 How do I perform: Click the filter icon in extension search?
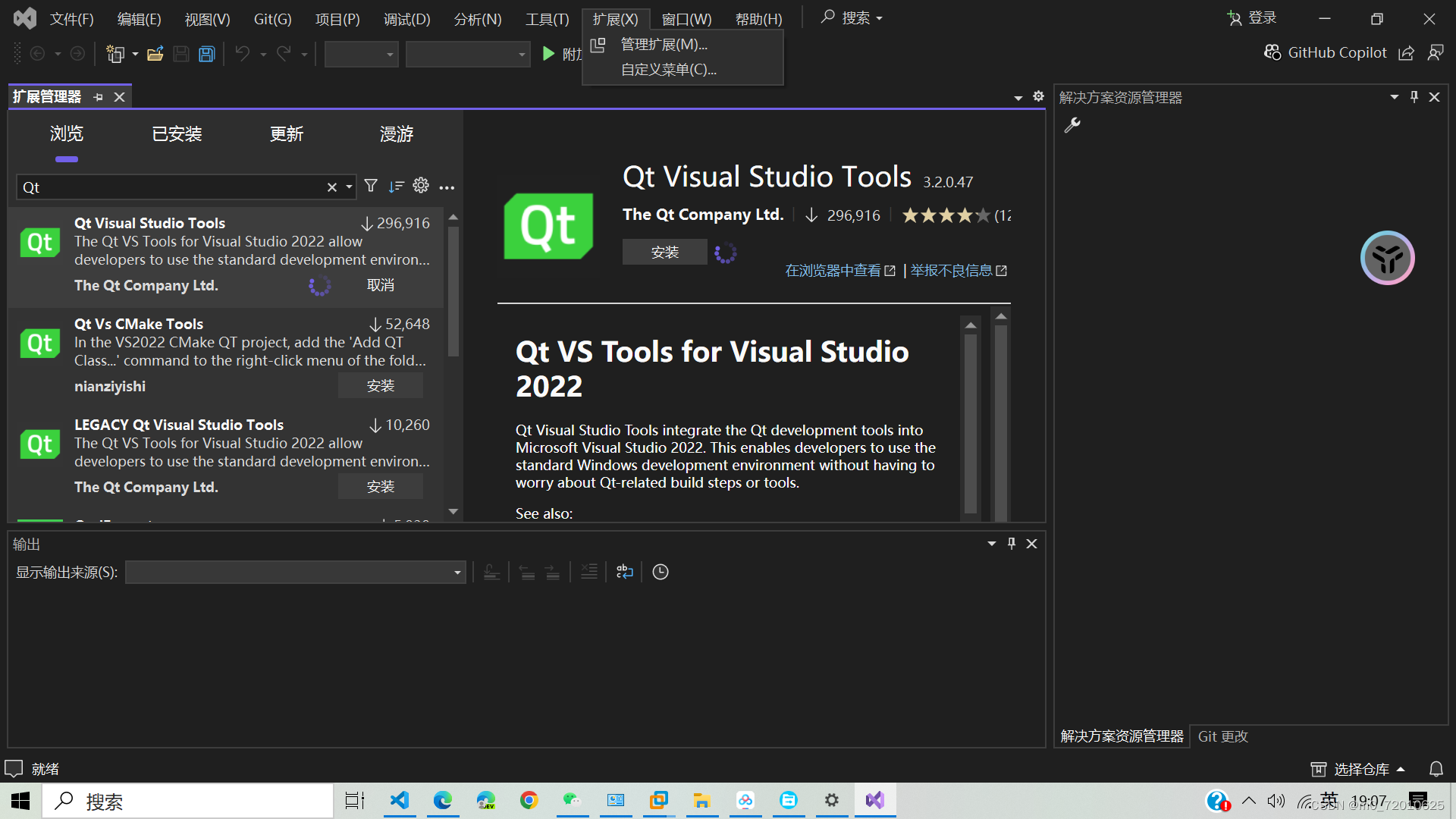tap(371, 187)
